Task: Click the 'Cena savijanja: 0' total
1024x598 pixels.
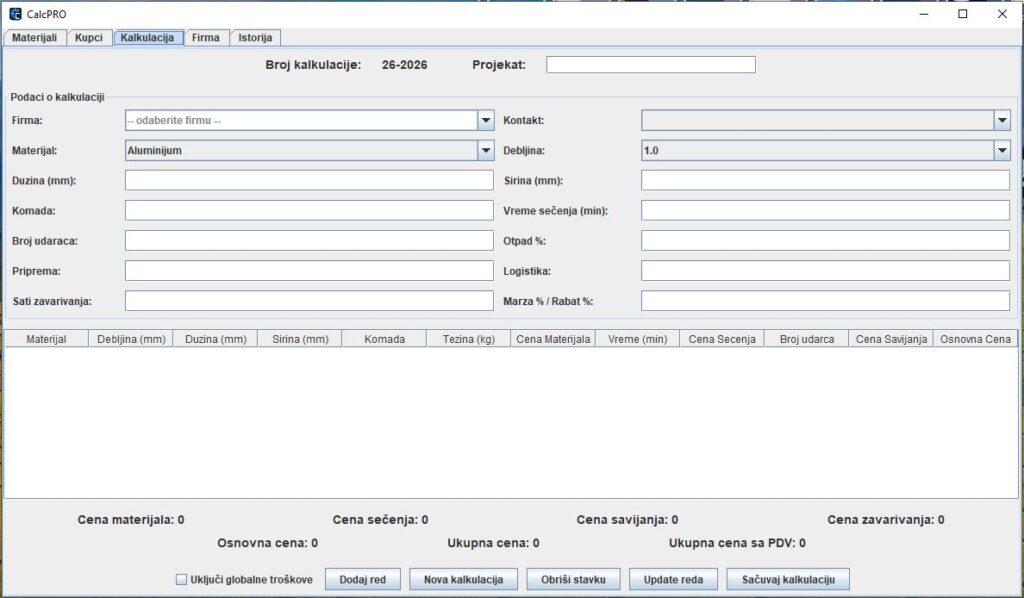Action: pos(627,520)
